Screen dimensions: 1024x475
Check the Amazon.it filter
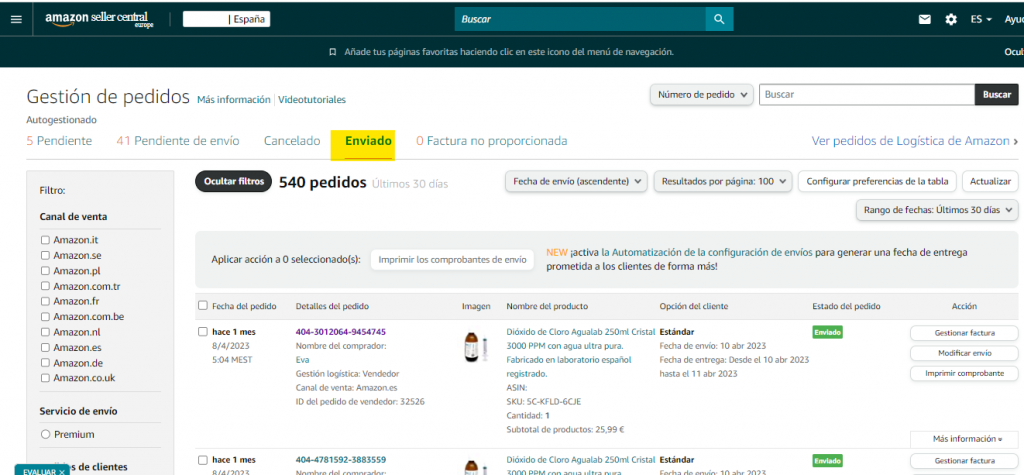(x=45, y=240)
